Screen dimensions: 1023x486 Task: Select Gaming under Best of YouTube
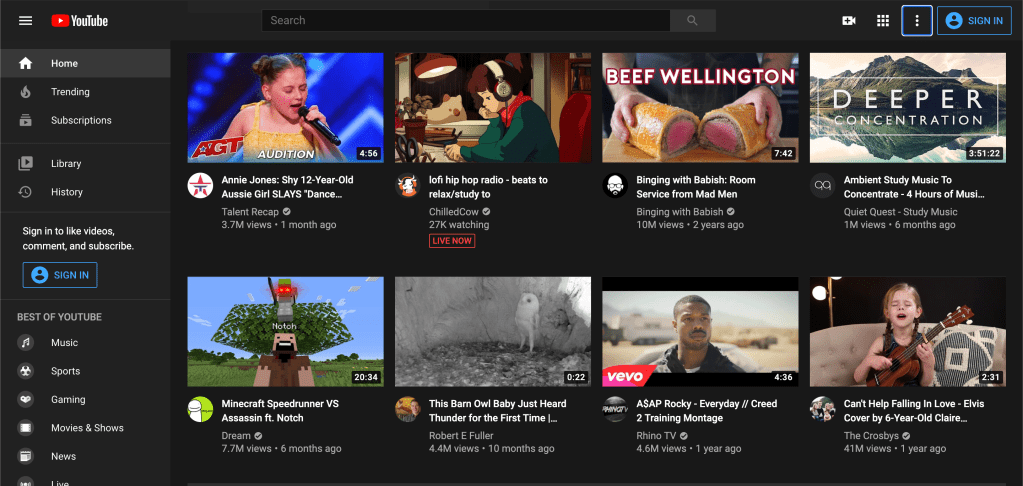point(68,399)
